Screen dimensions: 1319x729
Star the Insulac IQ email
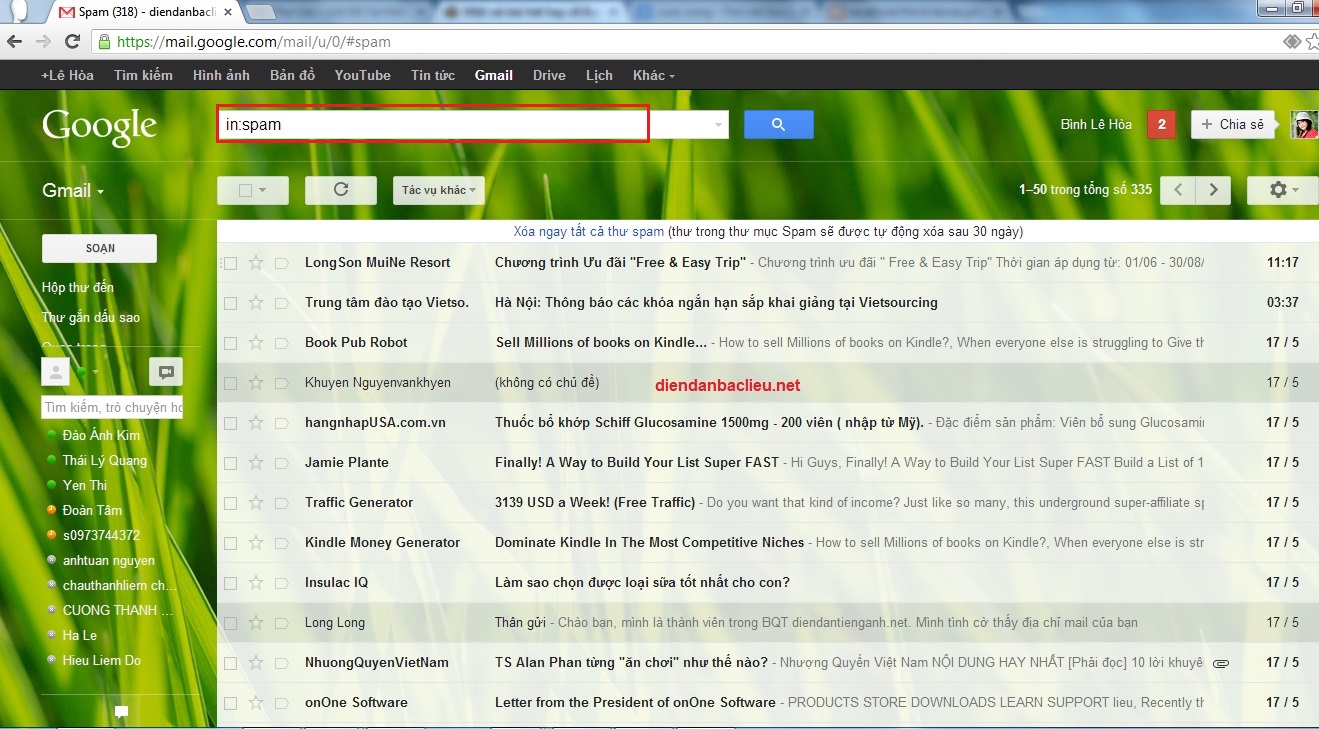pos(256,583)
